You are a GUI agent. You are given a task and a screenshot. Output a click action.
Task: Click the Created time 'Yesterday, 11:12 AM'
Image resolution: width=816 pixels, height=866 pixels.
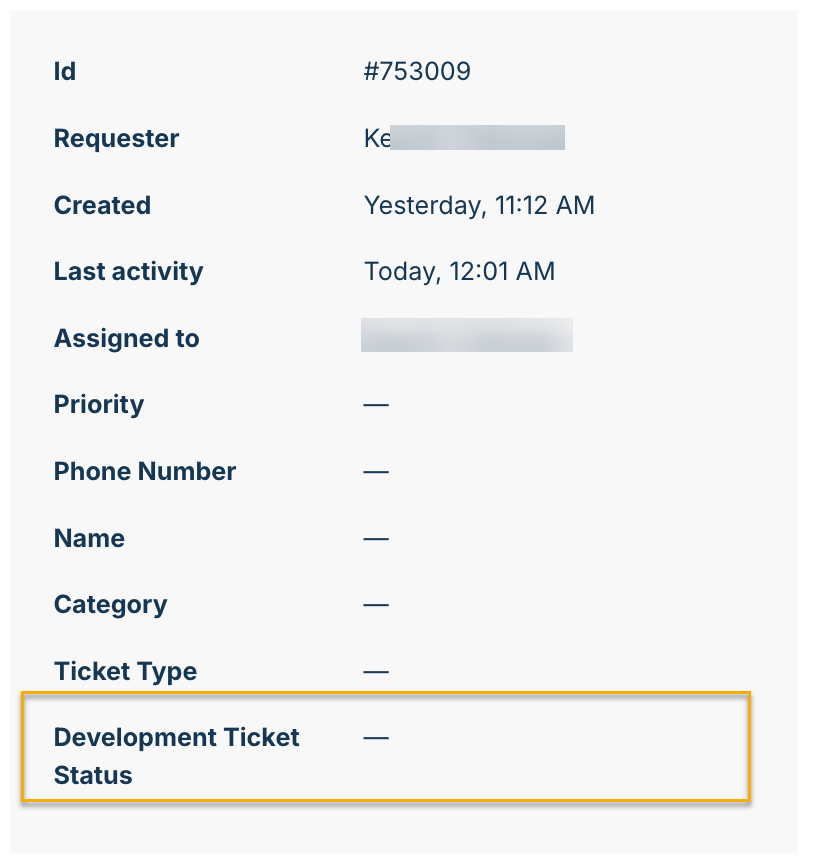(x=479, y=205)
